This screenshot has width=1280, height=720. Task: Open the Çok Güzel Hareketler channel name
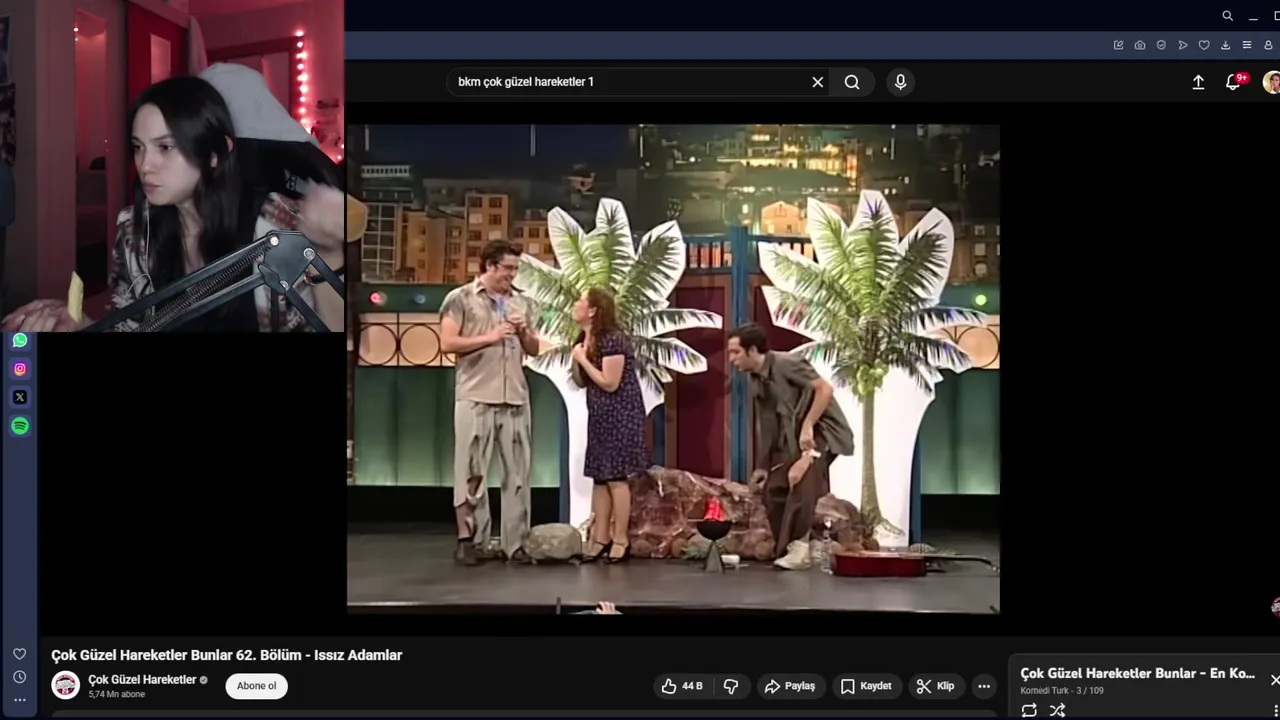coord(142,680)
